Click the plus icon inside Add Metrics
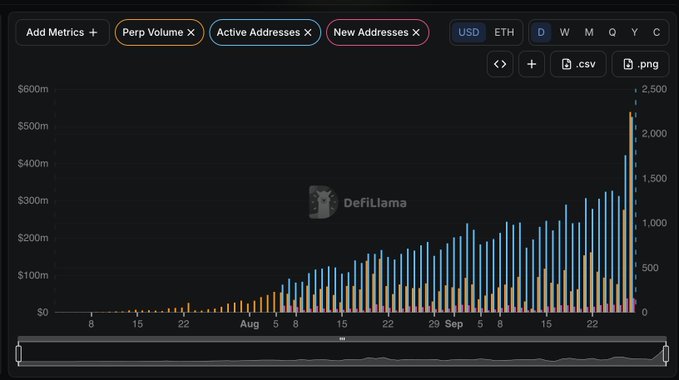Image resolution: width=679 pixels, height=380 pixels. click(x=93, y=32)
